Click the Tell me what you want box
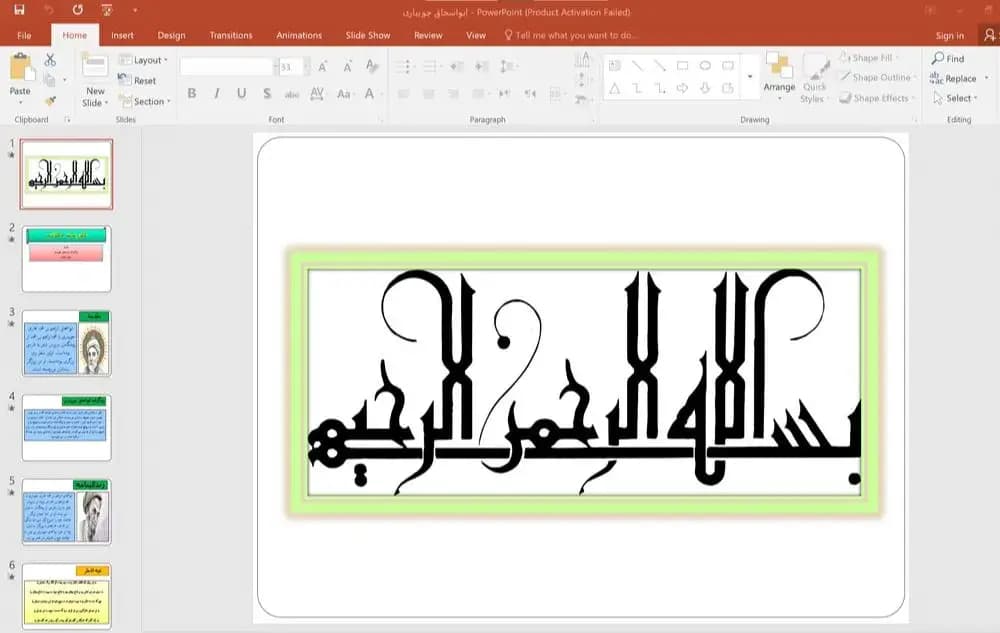Screen dimensions: 1000x633 tap(571, 36)
